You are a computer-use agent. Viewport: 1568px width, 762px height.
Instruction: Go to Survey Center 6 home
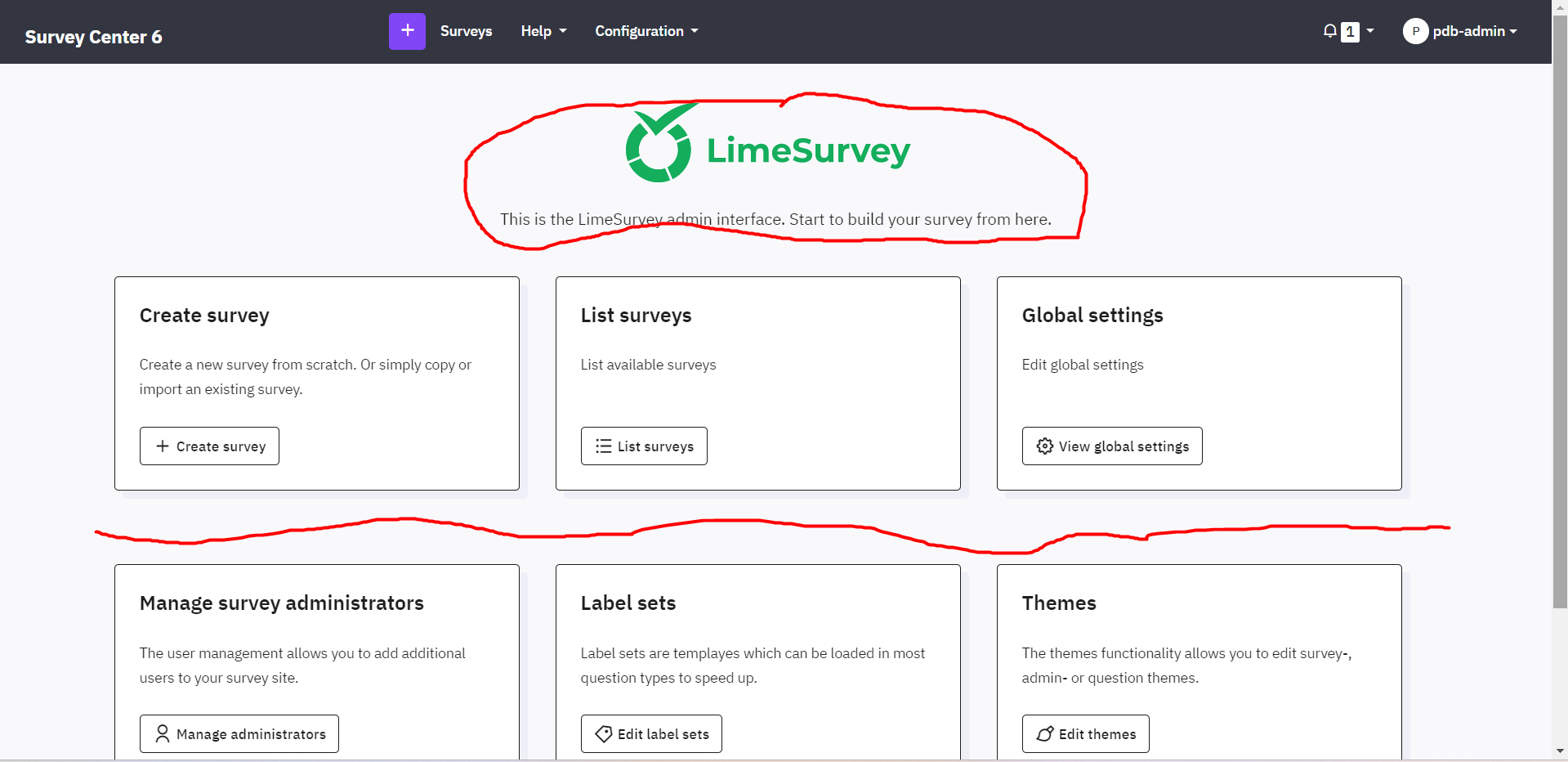(x=93, y=37)
